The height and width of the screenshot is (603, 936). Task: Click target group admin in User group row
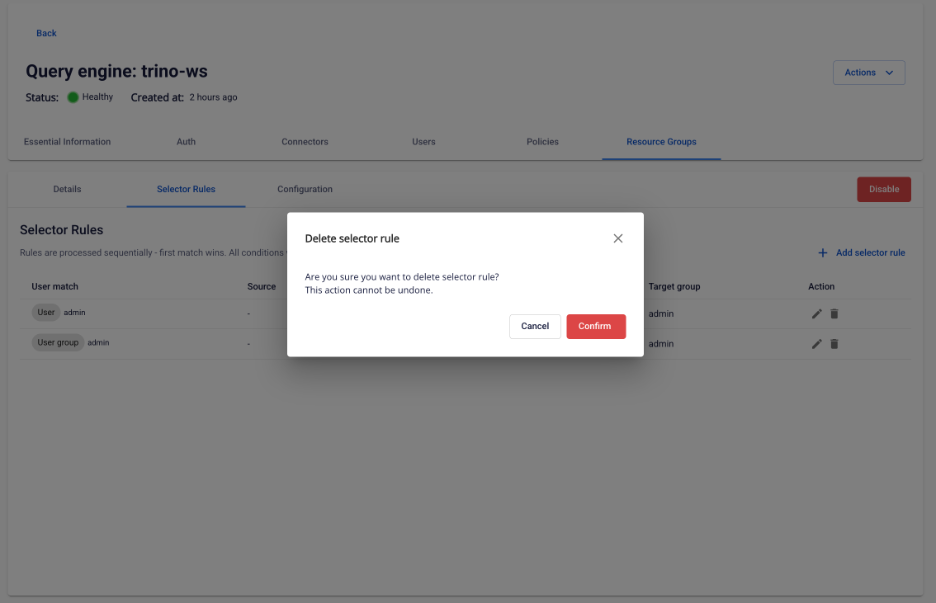pos(661,344)
